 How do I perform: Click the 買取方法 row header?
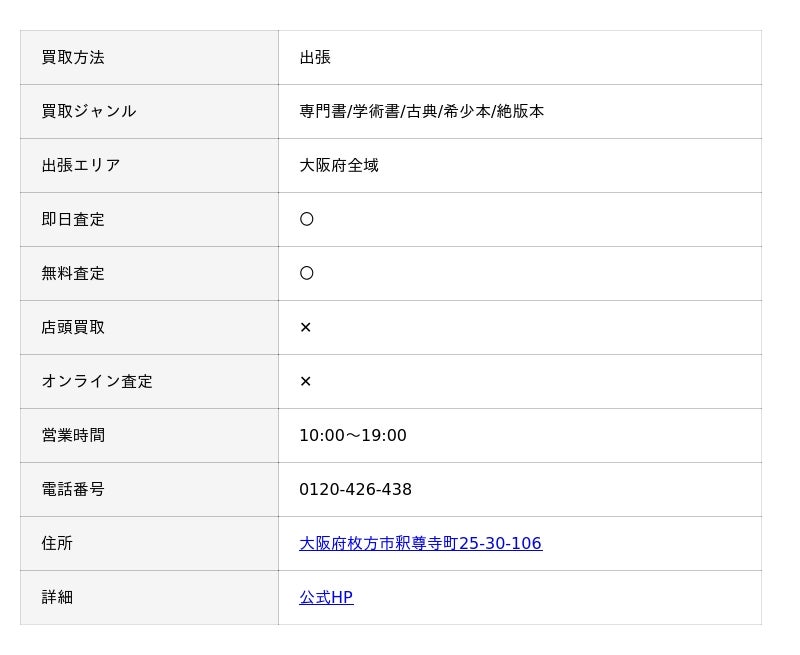click(x=73, y=57)
